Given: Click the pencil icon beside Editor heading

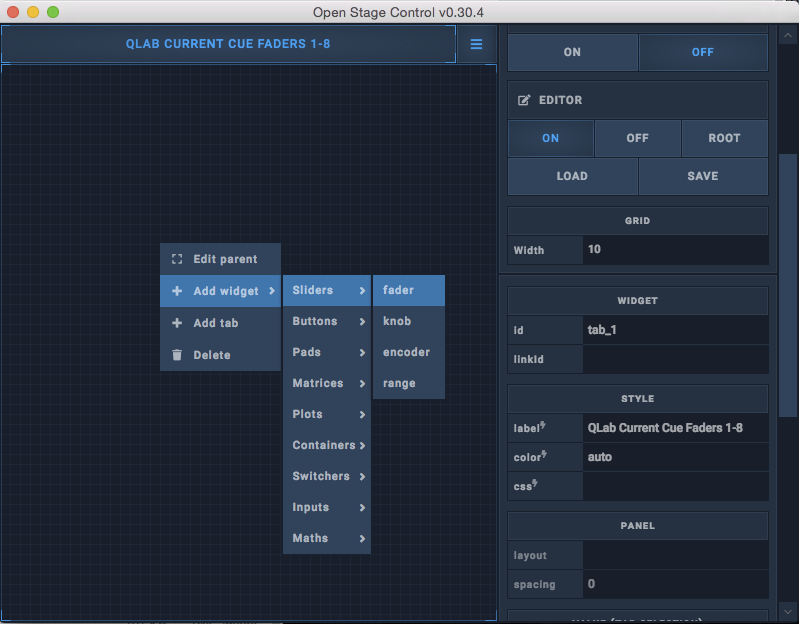Looking at the screenshot, I should pyautogui.click(x=524, y=100).
